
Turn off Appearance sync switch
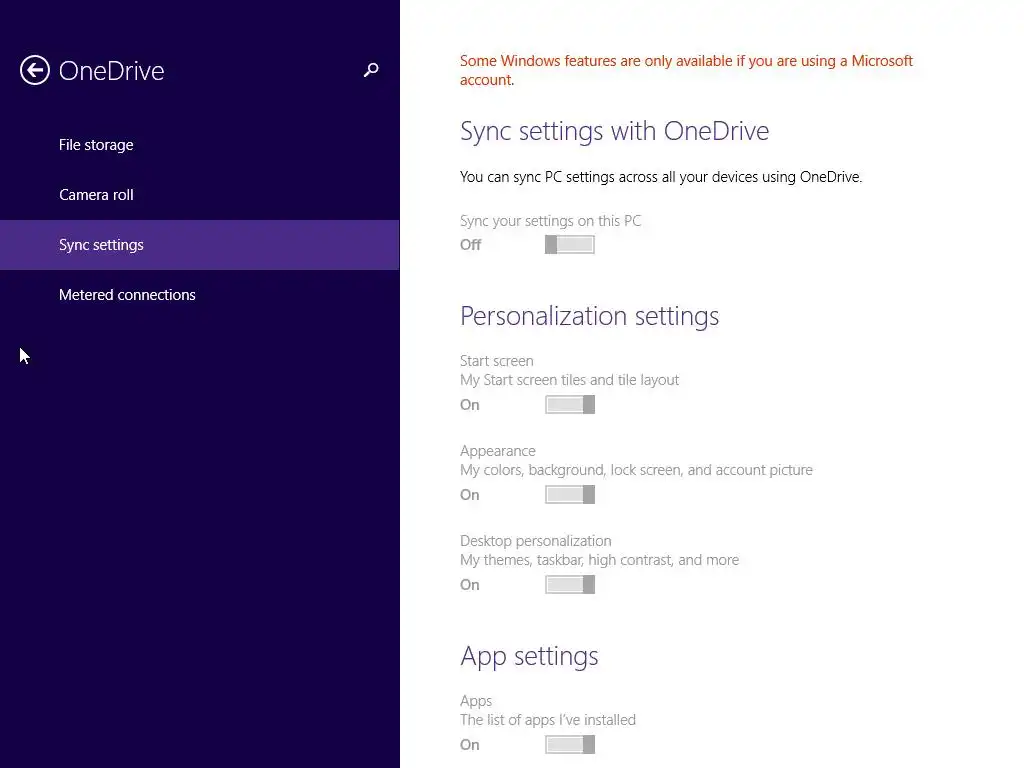click(570, 495)
